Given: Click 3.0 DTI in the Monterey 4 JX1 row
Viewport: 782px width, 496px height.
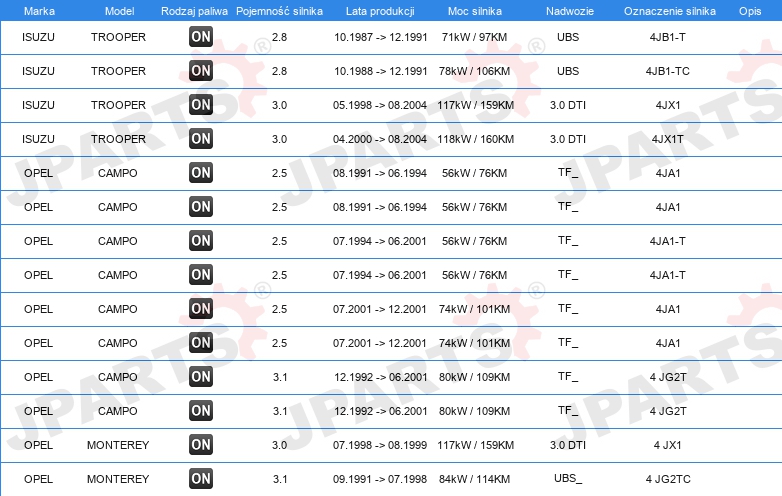Looking at the screenshot, I should pyautogui.click(x=568, y=445).
